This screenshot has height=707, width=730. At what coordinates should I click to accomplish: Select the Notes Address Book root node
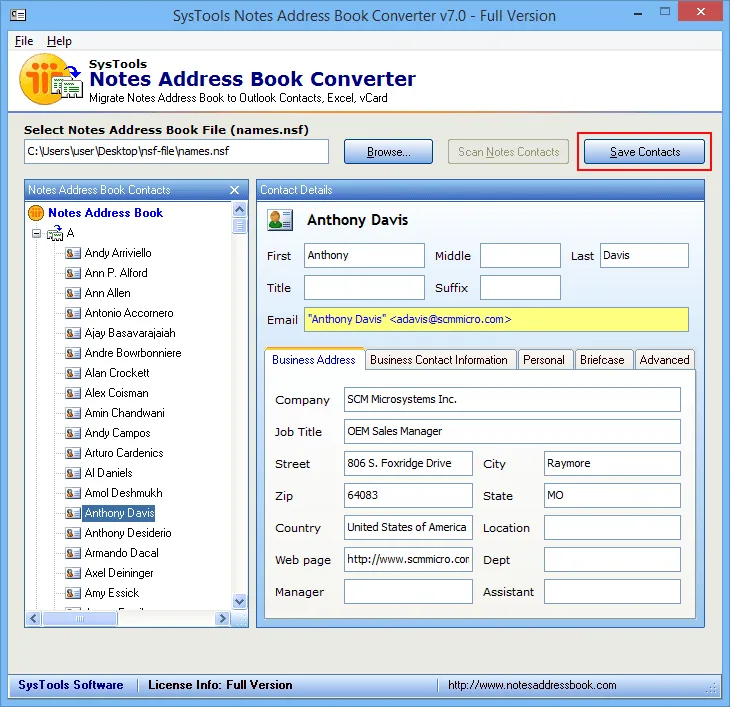pyautogui.click(x=106, y=213)
